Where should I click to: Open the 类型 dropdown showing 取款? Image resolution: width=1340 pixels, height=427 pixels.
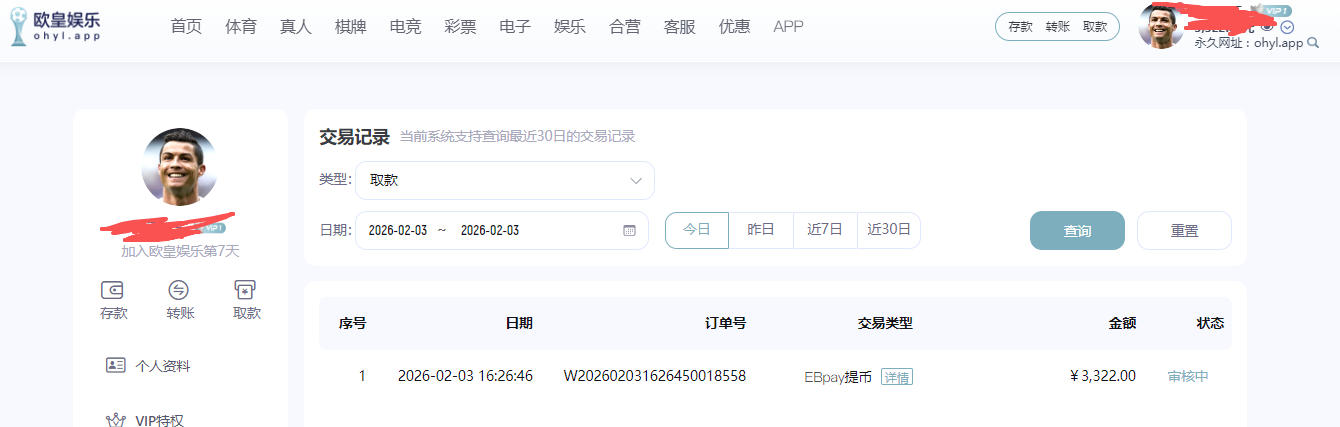click(x=505, y=181)
